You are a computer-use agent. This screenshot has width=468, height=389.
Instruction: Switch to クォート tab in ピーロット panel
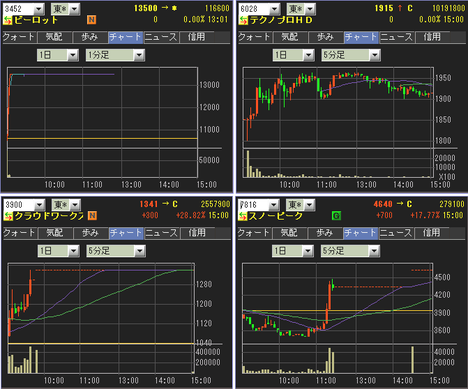click(x=19, y=37)
